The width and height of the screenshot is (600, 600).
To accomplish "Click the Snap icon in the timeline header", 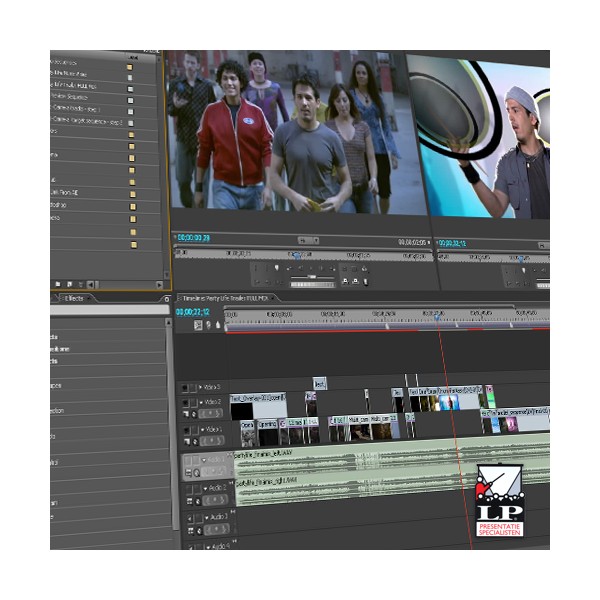I will pyautogui.click(x=197, y=325).
